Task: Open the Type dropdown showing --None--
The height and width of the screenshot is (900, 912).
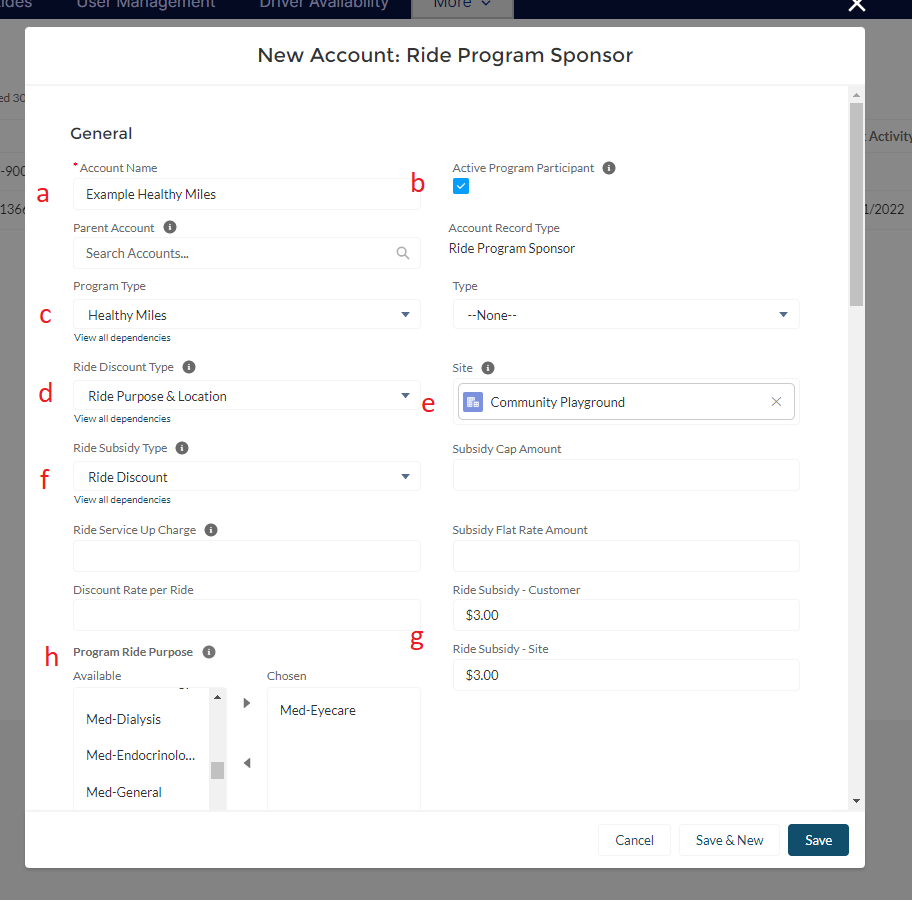Action: point(626,315)
